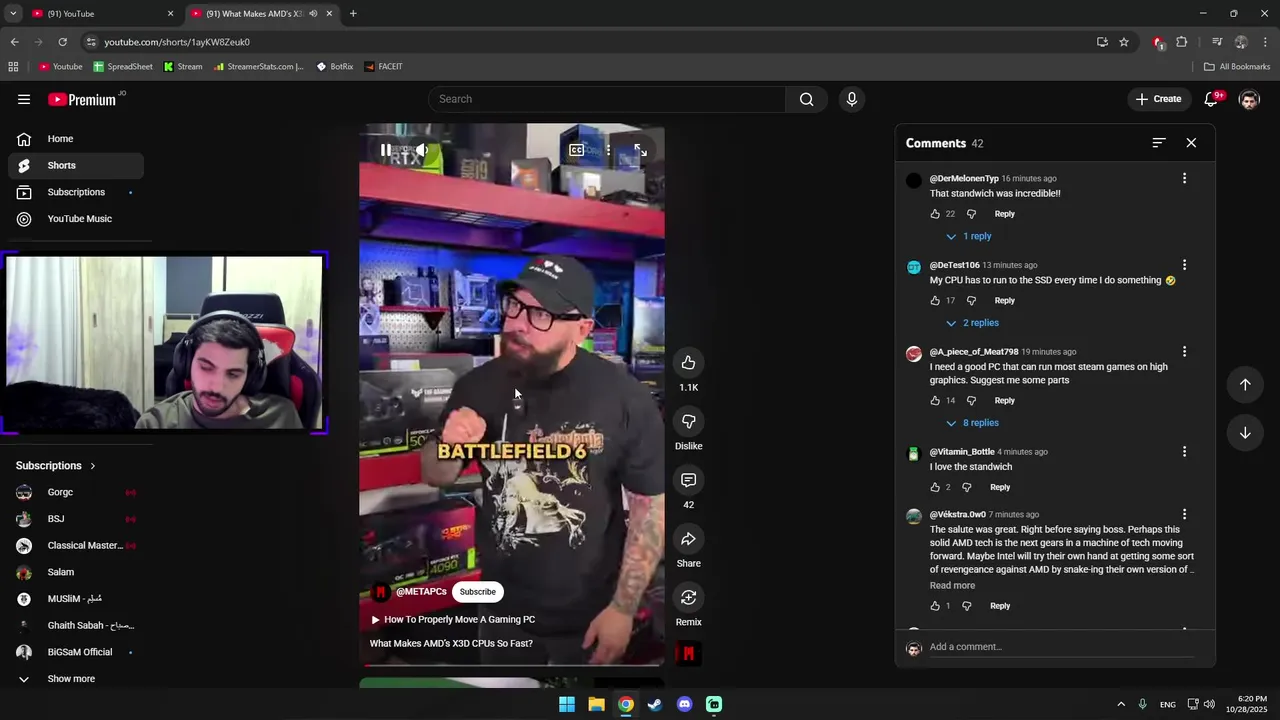Open the account avatar menu
This screenshot has width=1280, height=720.
(x=1249, y=99)
